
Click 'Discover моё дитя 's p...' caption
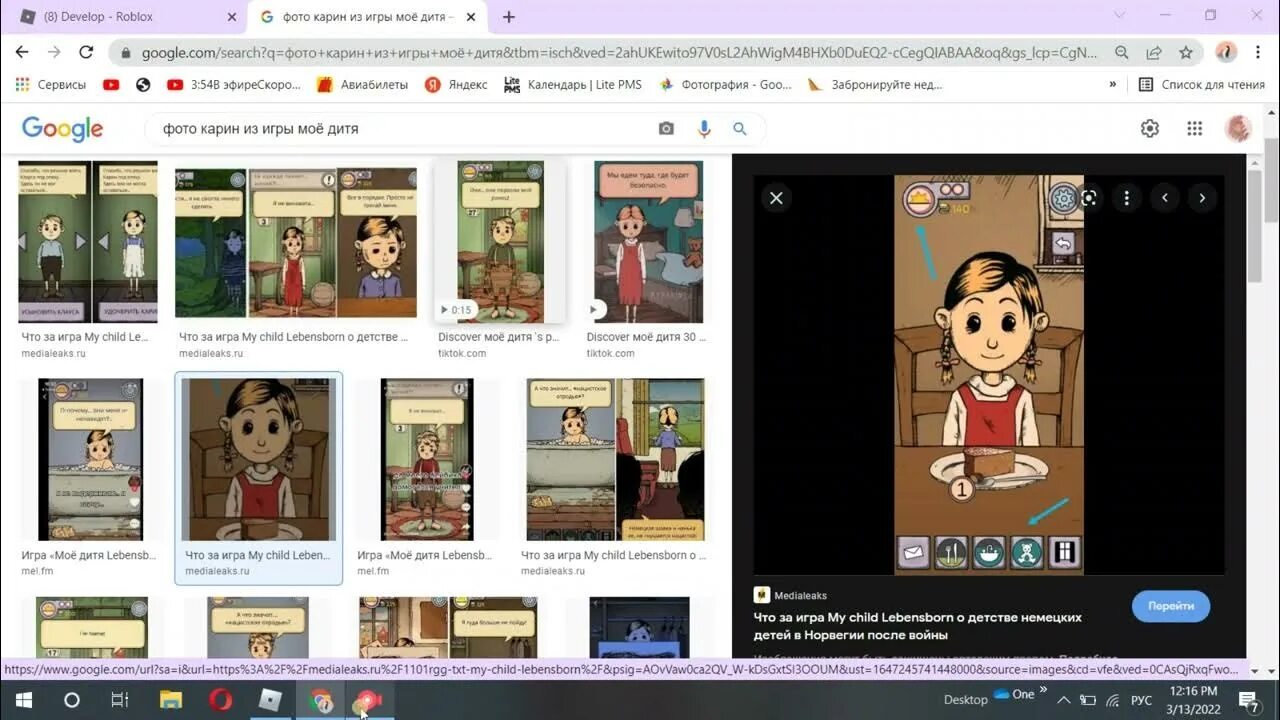click(500, 337)
